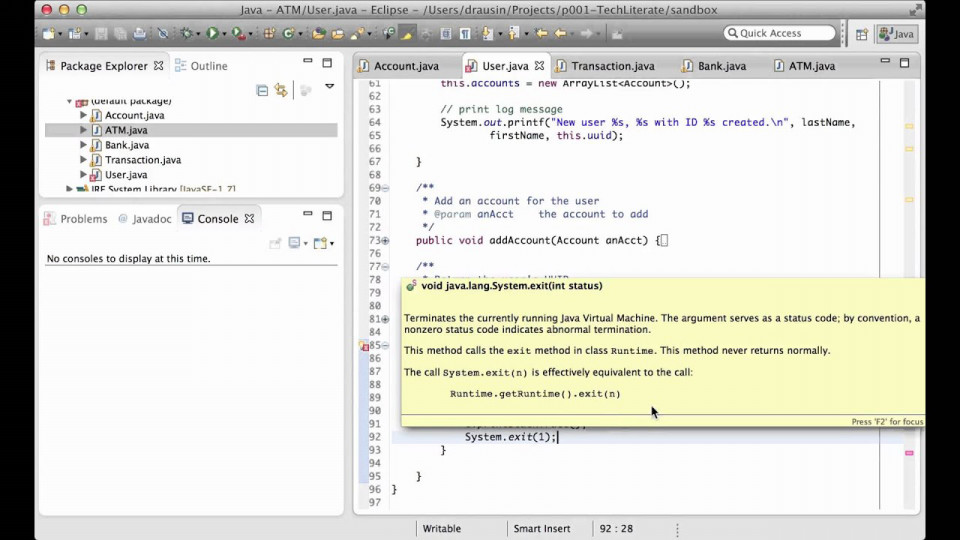
Task: Click the error marker on line 85
Action: [x=366, y=346]
